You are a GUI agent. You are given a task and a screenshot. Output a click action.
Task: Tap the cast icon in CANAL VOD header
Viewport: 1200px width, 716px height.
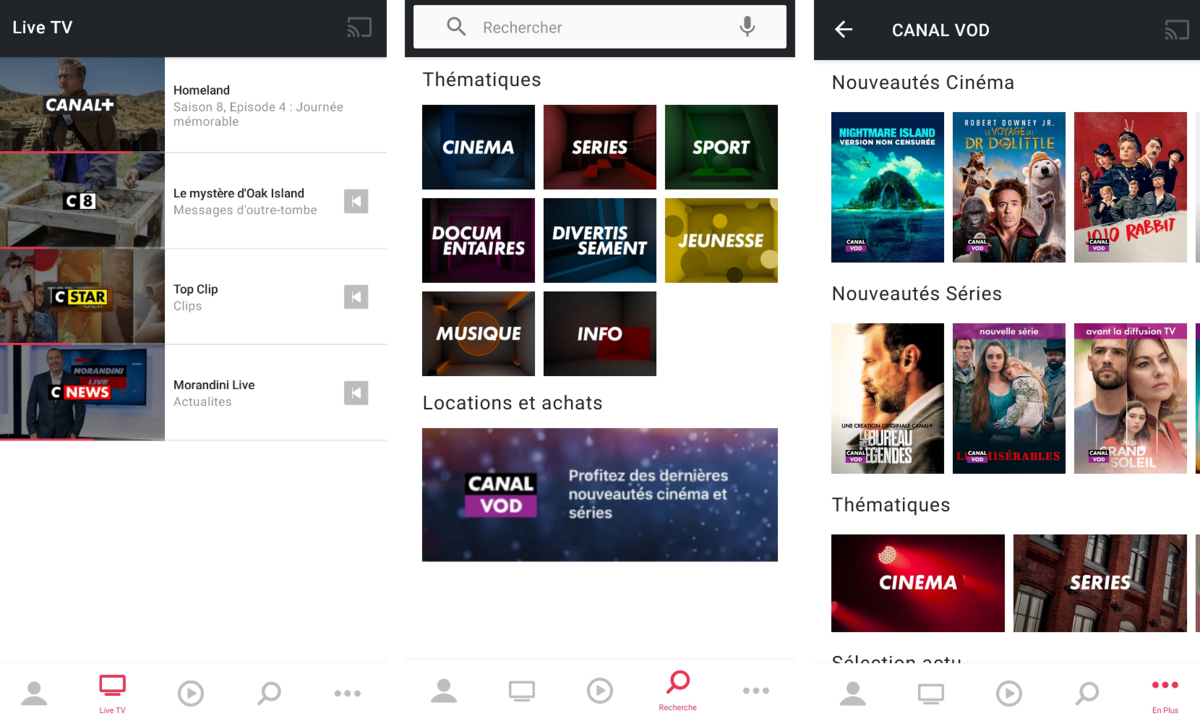coord(1177,30)
